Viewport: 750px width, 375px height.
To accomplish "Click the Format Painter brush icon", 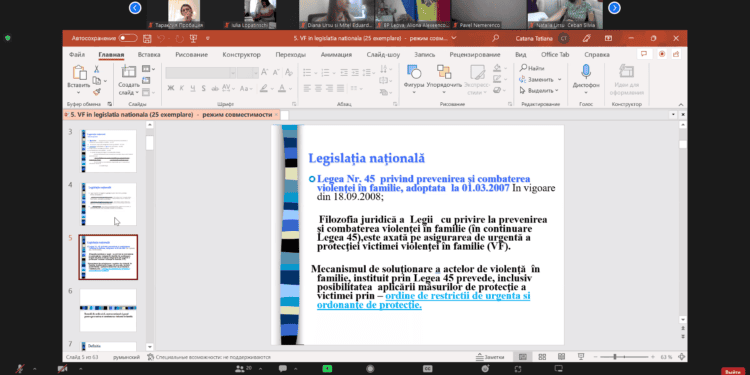I will 97,91.
